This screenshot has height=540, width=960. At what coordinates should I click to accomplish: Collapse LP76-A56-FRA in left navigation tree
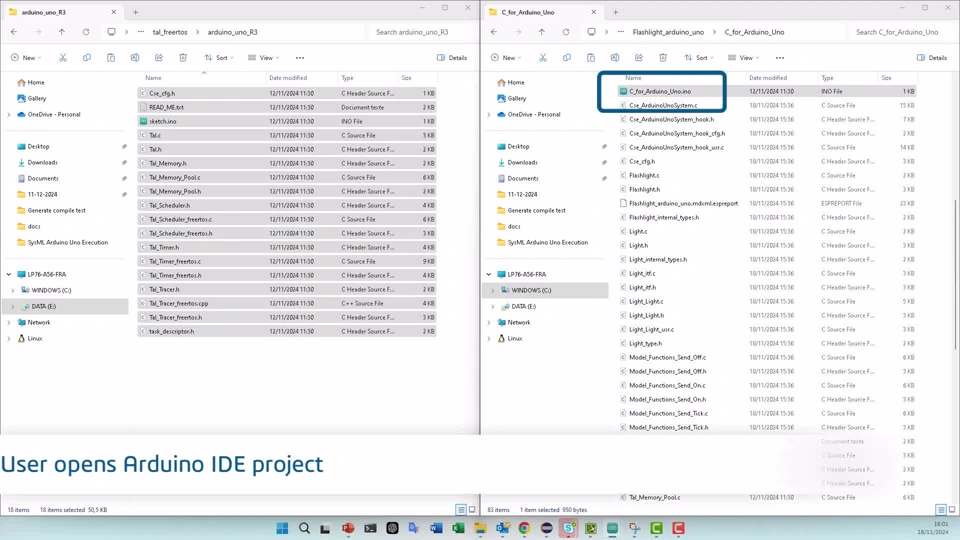tap(9, 274)
